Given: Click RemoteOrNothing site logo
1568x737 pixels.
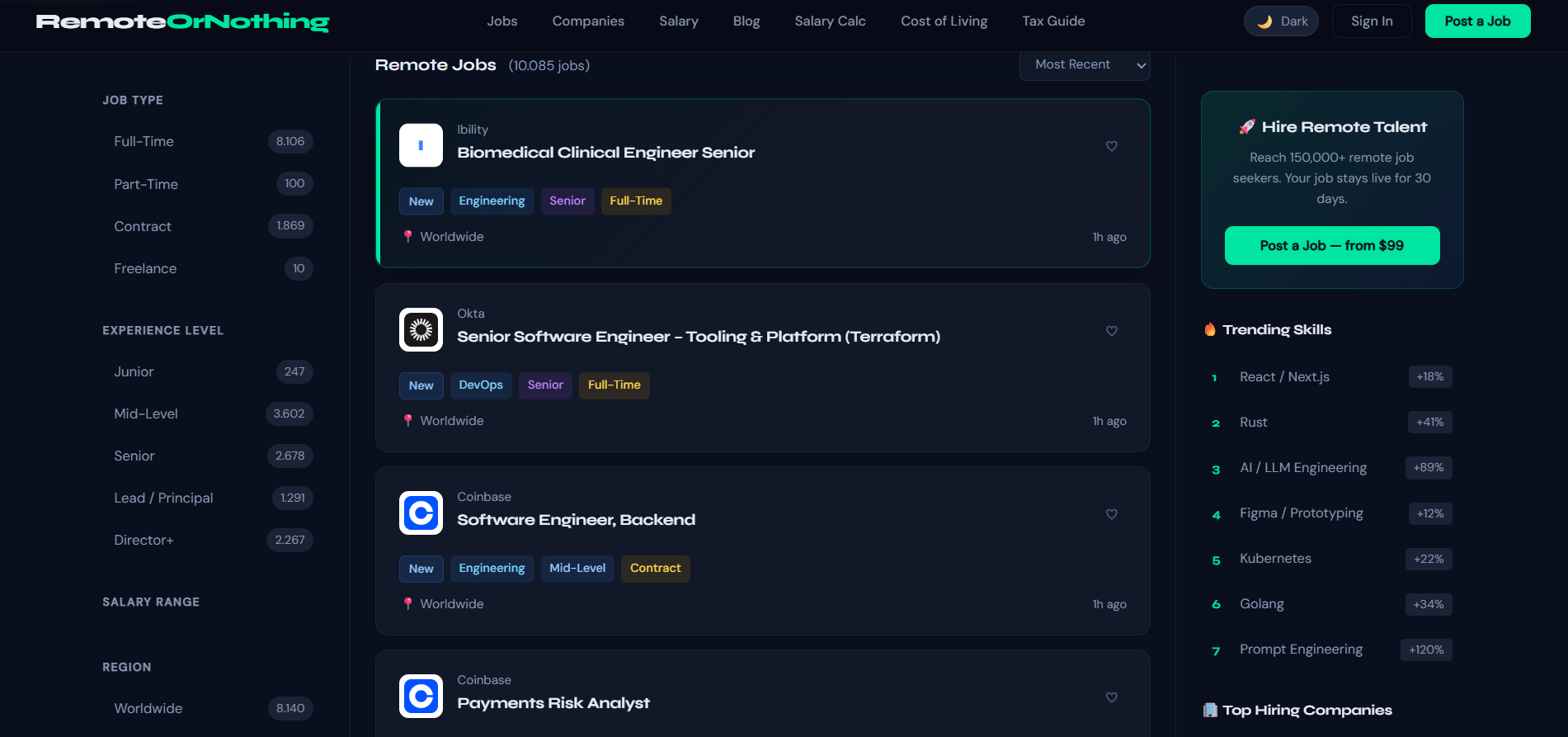Looking at the screenshot, I should click(182, 21).
